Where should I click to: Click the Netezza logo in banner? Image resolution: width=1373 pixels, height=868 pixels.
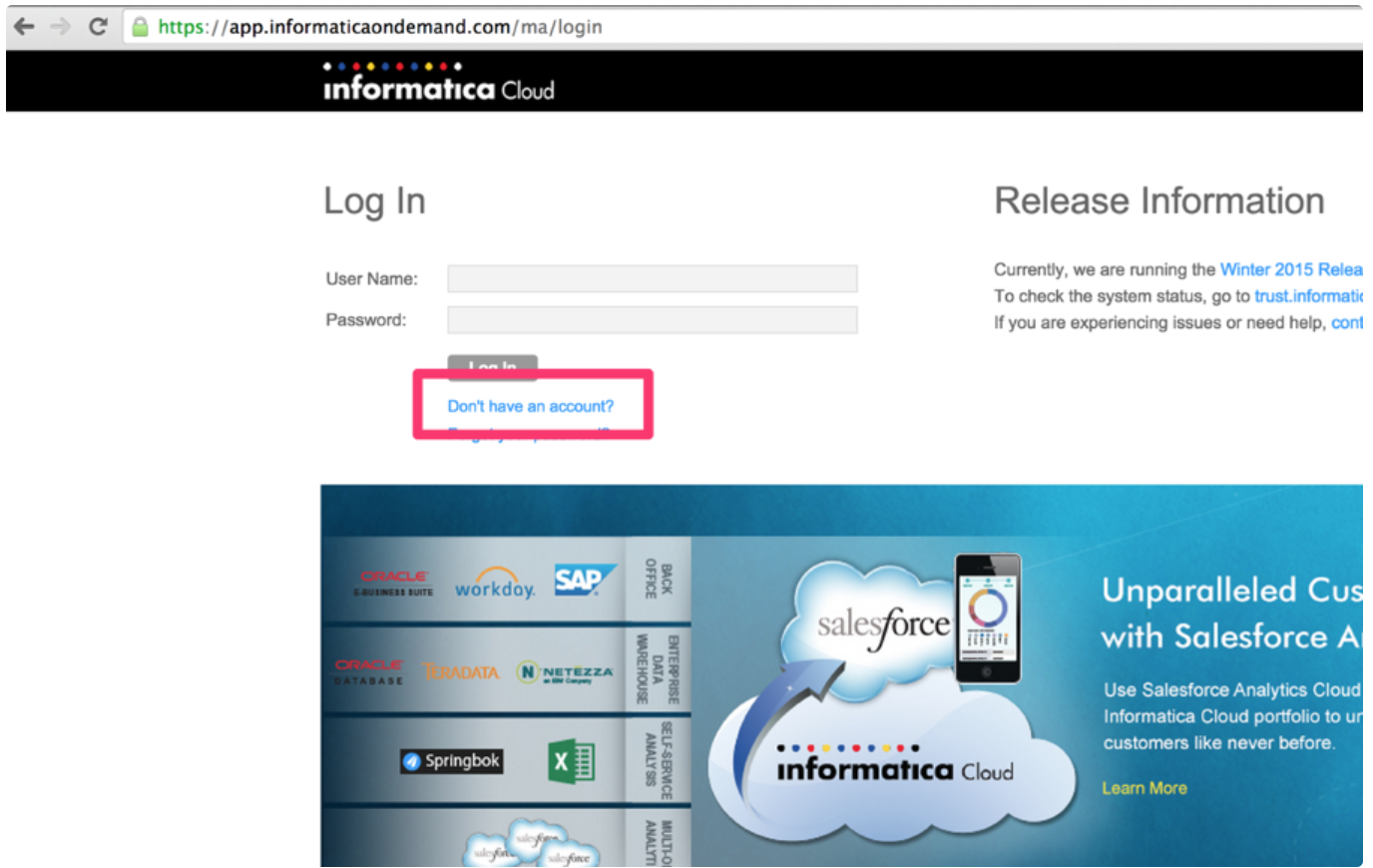(565, 672)
